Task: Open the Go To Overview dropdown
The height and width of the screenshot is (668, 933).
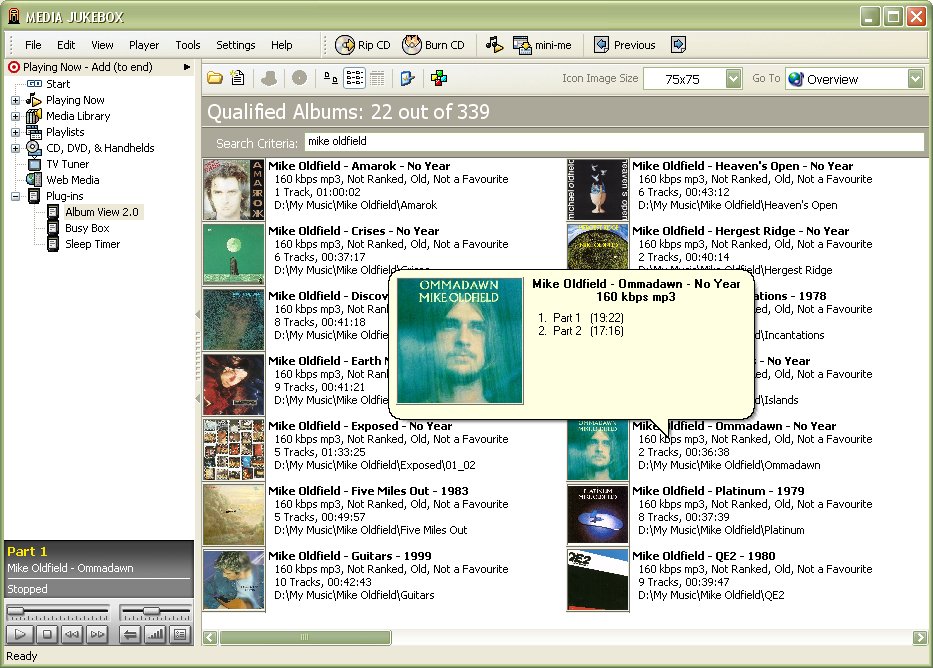Action: point(915,79)
